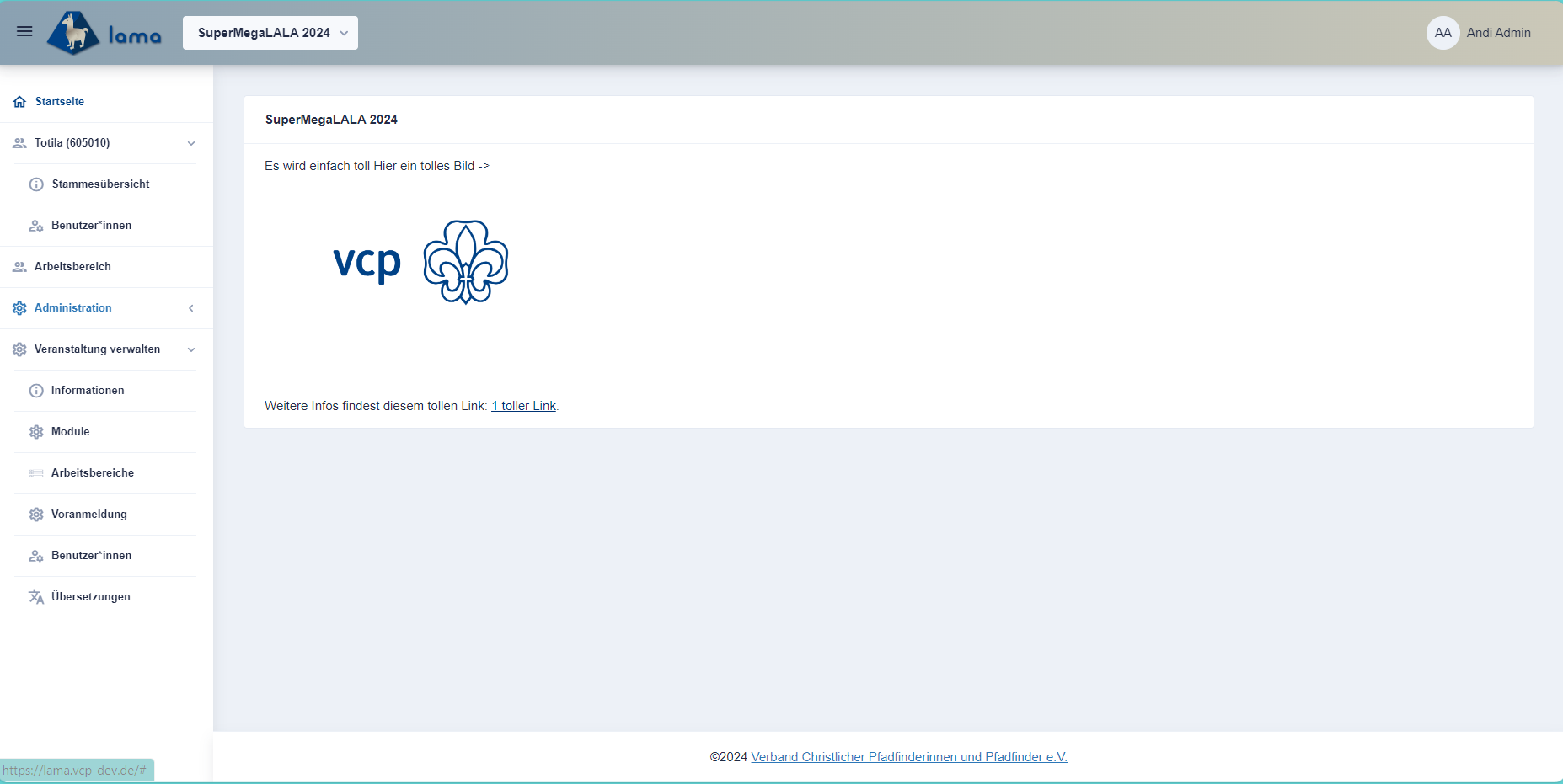Image resolution: width=1563 pixels, height=784 pixels.
Task: Open Übersetzungen
Action: (x=91, y=597)
